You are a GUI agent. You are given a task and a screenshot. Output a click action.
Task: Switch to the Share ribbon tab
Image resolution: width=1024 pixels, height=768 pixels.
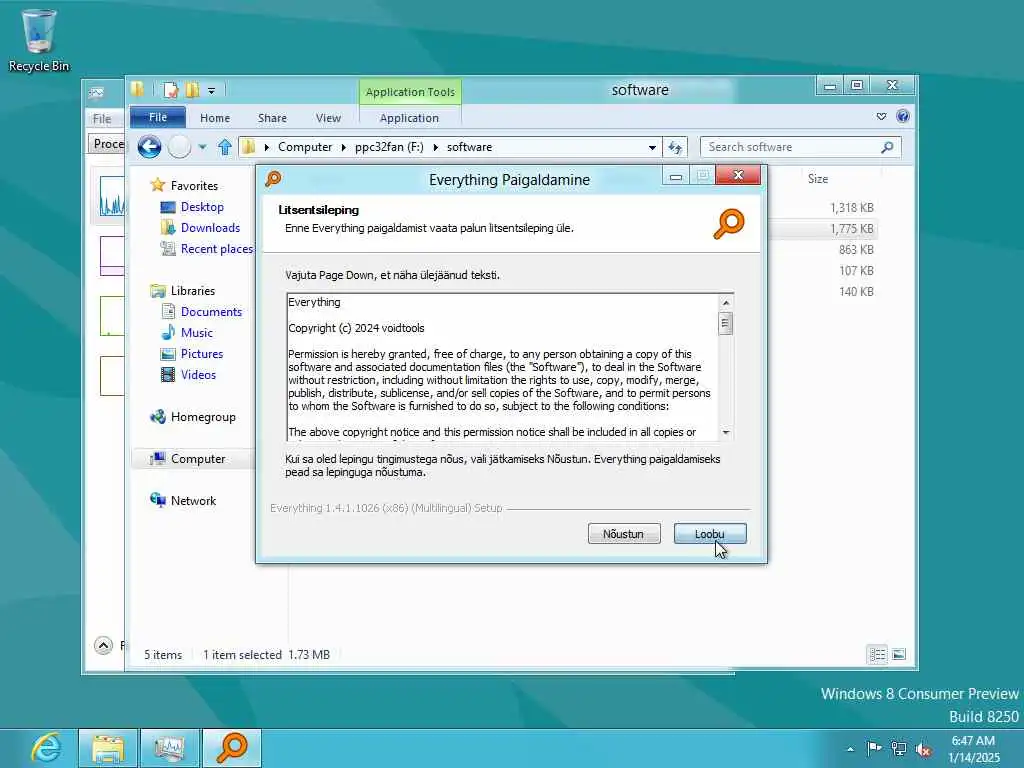coord(272,118)
